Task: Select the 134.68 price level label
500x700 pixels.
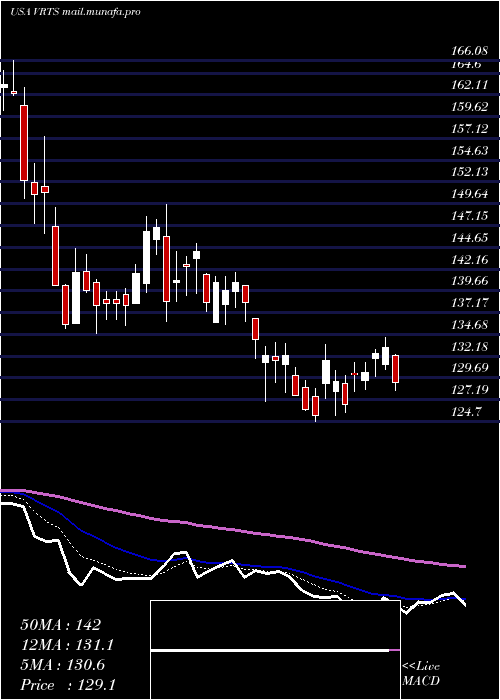Action: (x=469, y=325)
